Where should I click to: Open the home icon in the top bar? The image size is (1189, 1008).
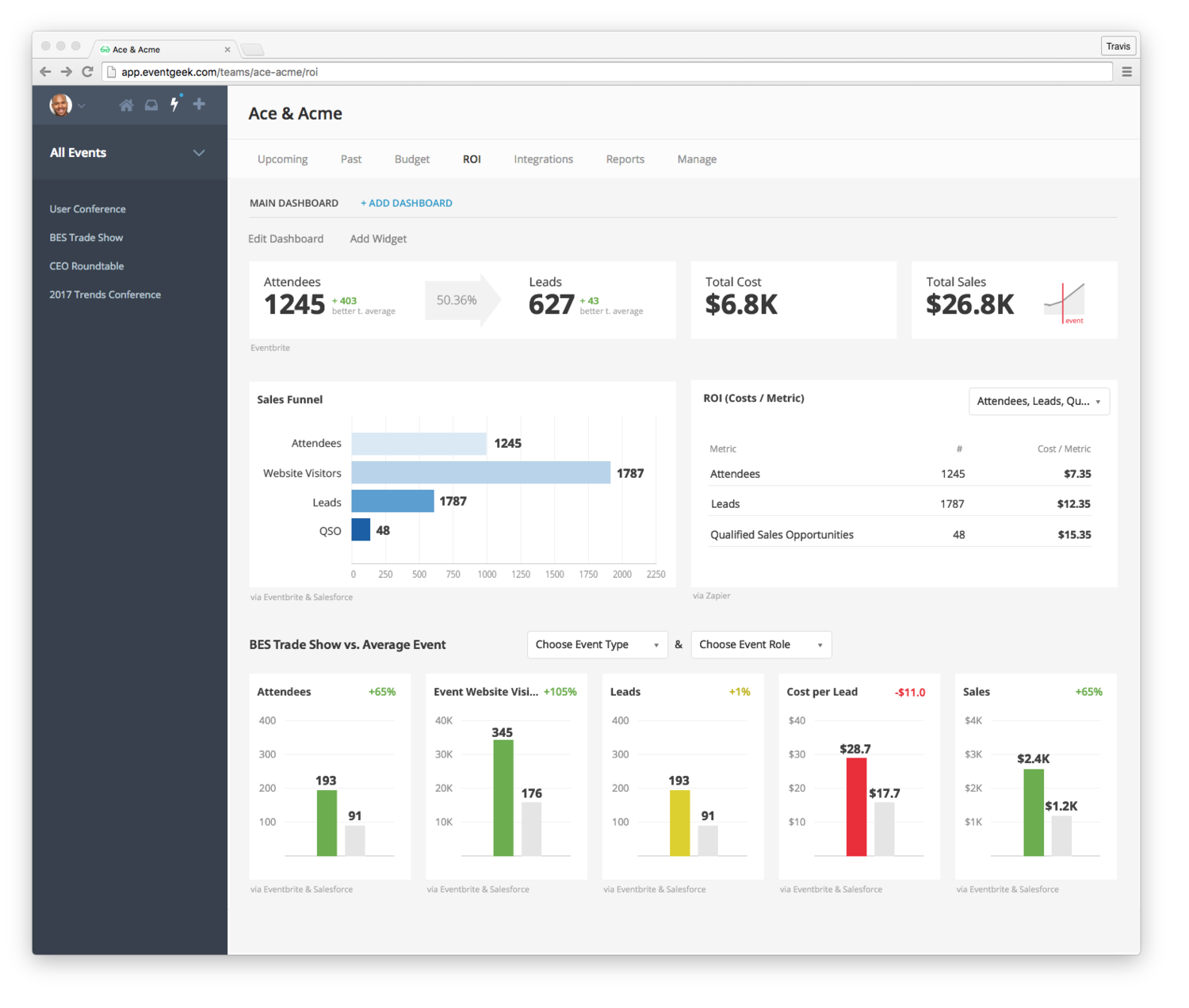(x=126, y=104)
